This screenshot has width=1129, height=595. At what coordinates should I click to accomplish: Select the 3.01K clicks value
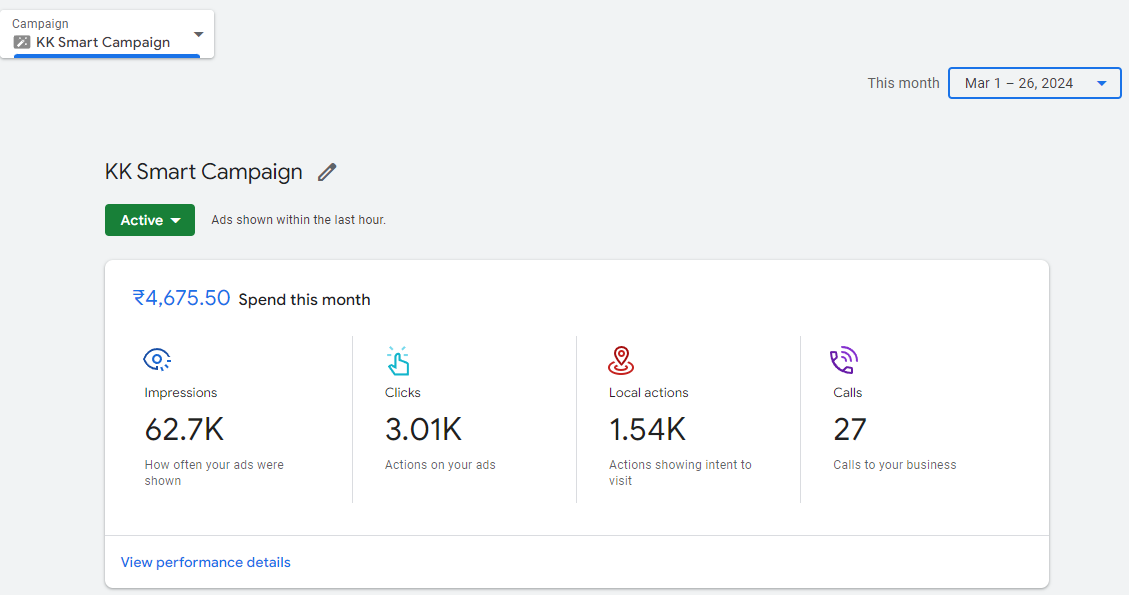pos(423,429)
